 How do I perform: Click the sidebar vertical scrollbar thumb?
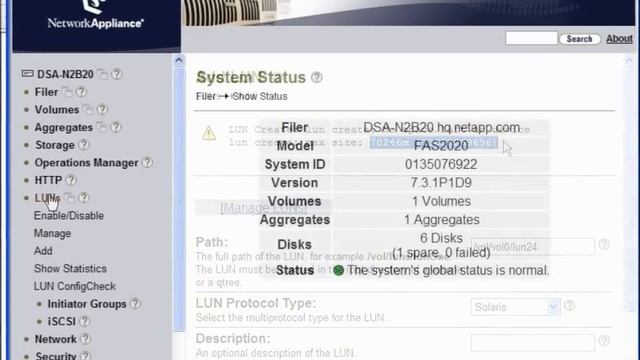tap(179, 199)
